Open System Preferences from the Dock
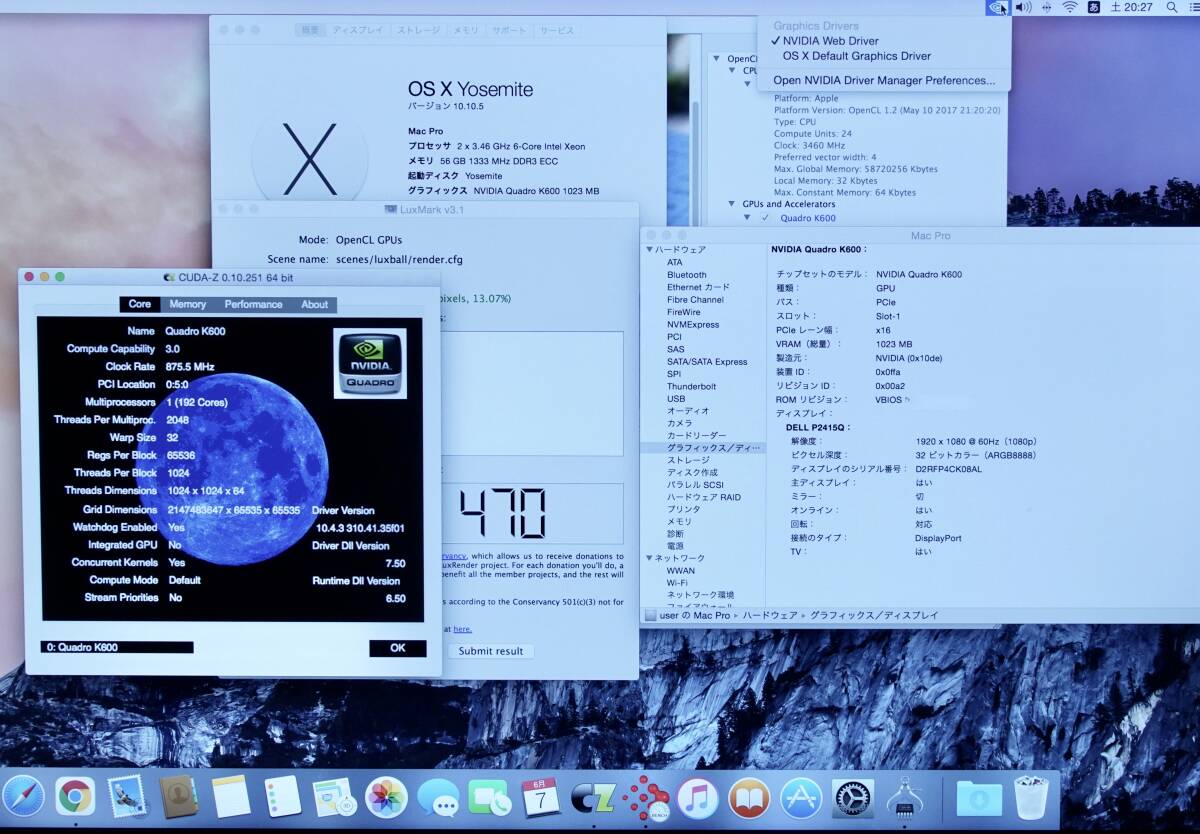Viewport: 1200px width, 834px height. [x=853, y=798]
